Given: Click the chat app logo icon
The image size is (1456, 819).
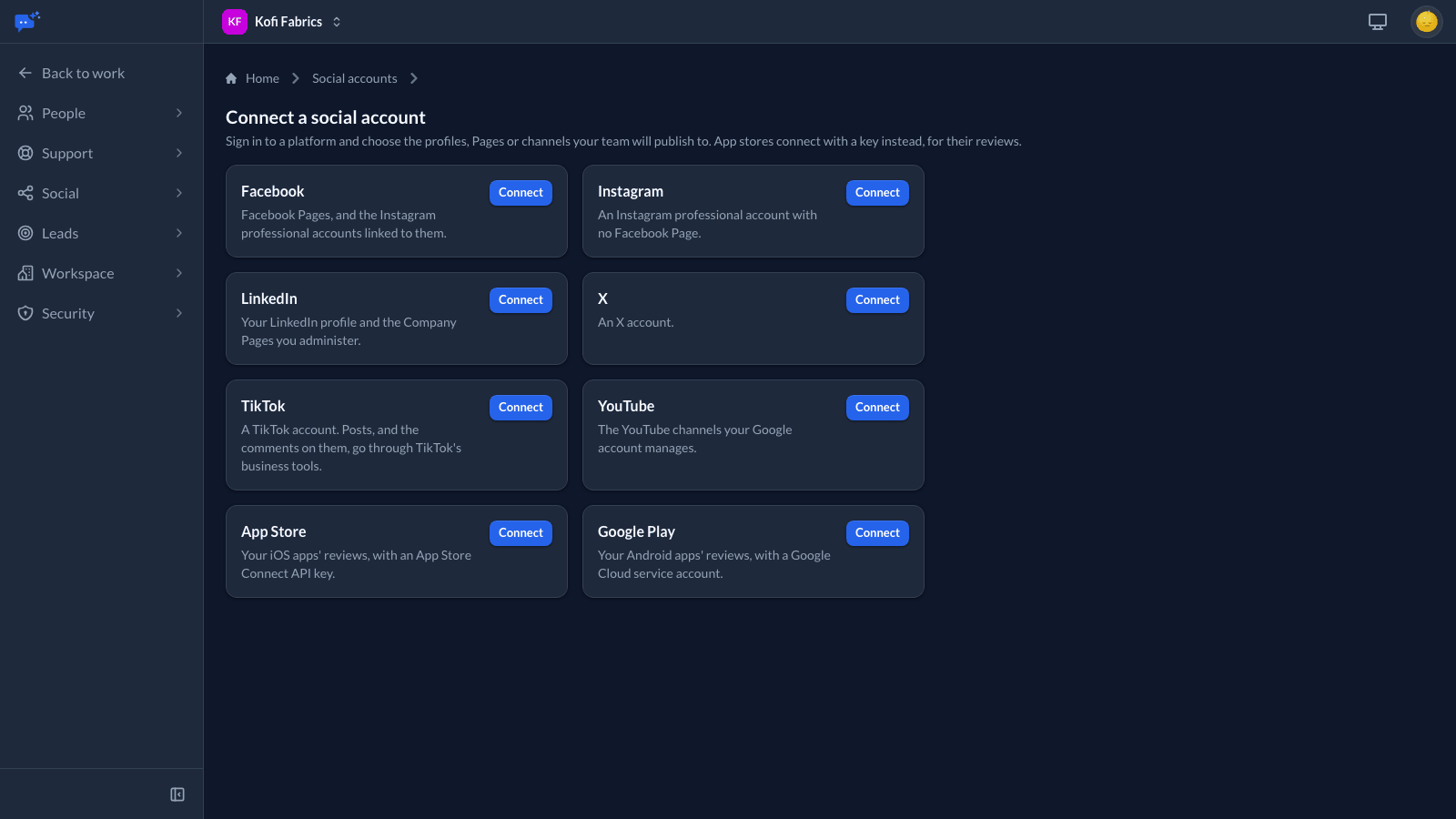Looking at the screenshot, I should [x=27, y=21].
